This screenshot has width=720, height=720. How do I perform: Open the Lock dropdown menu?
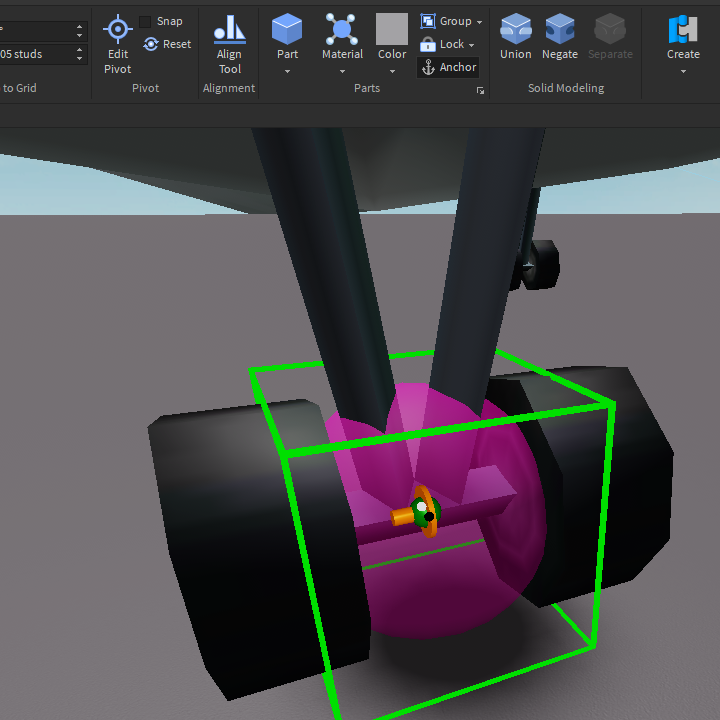tap(471, 45)
